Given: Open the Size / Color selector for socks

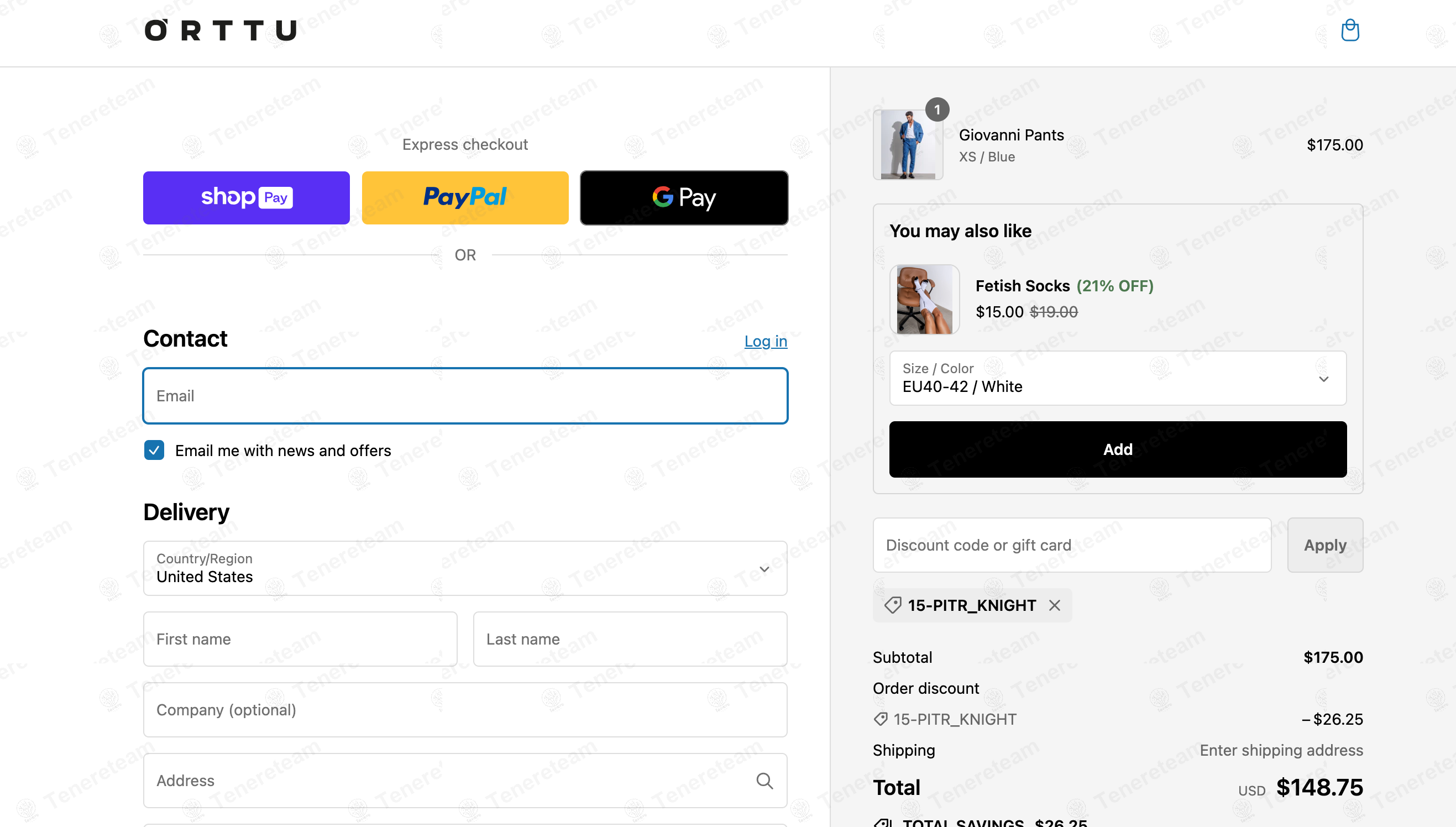Looking at the screenshot, I should click(1118, 378).
